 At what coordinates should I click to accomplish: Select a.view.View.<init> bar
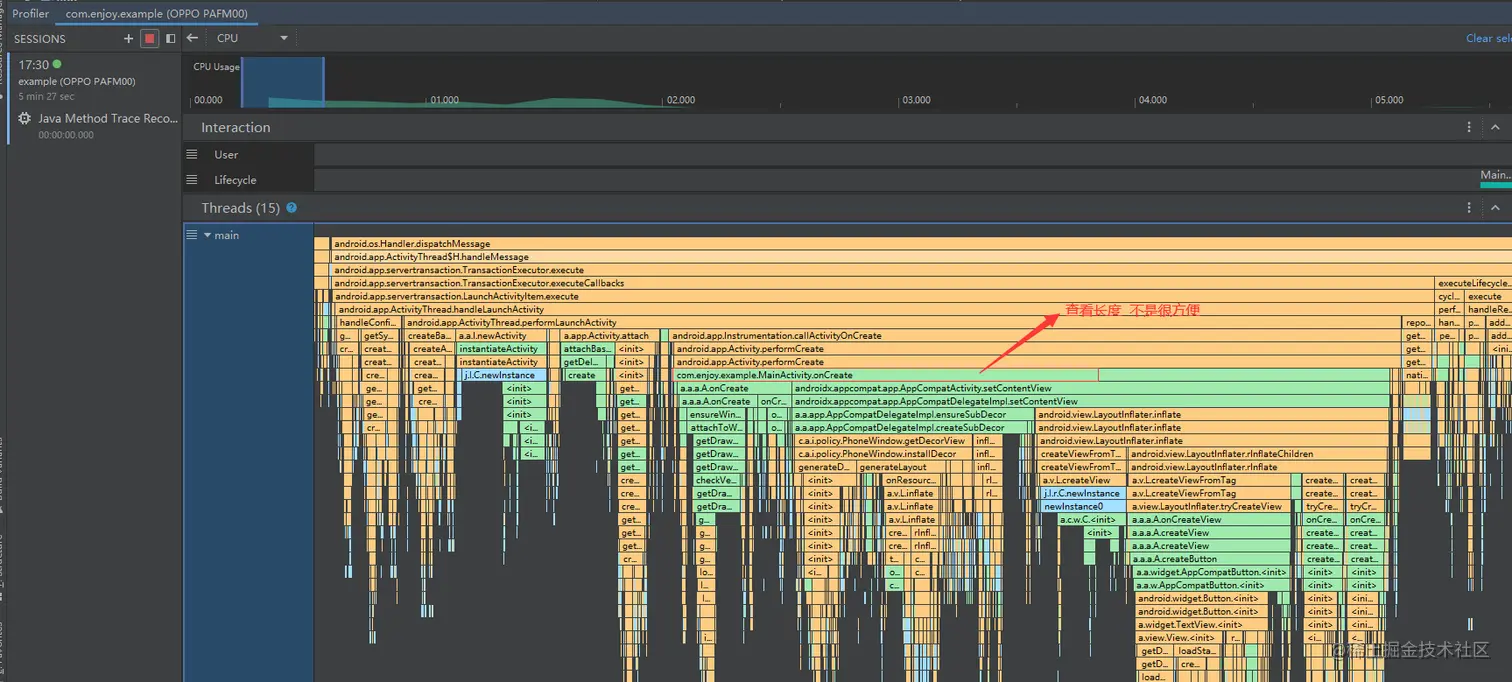tap(1181, 637)
